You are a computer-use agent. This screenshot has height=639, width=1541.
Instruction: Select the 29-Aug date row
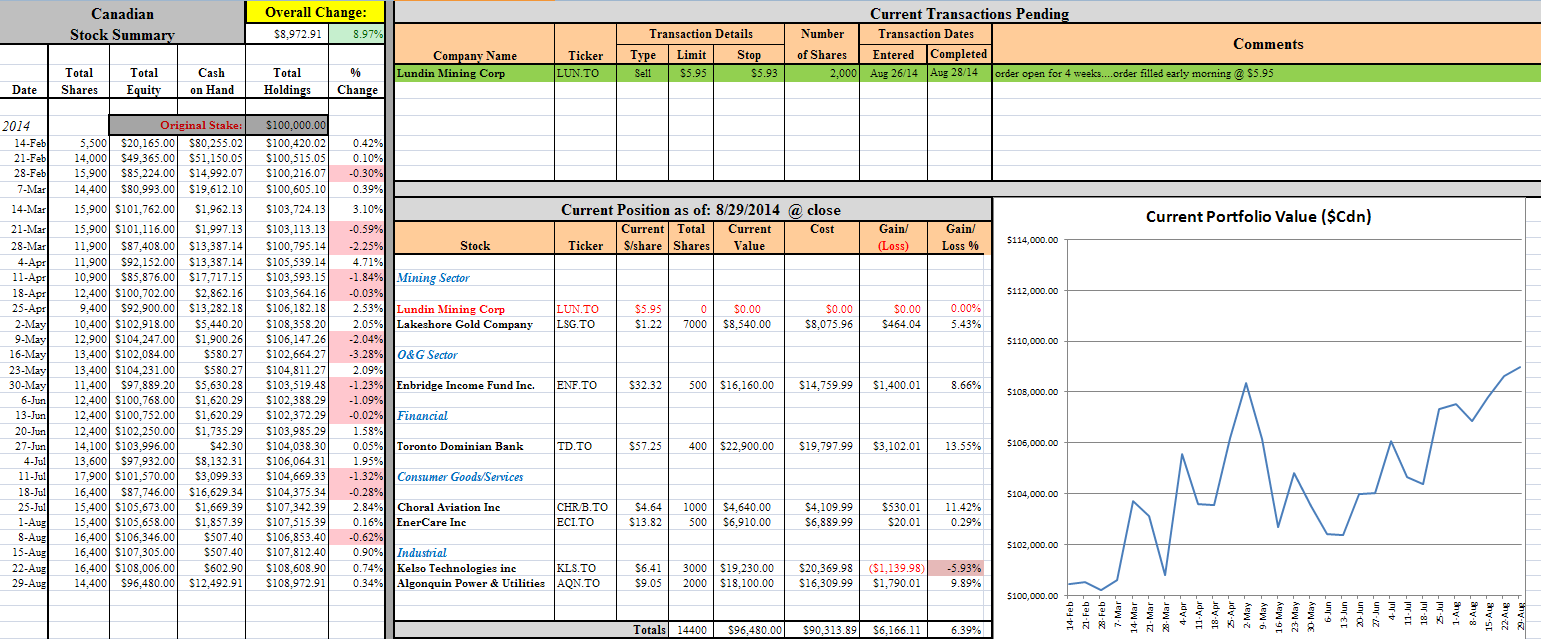tap(25, 583)
